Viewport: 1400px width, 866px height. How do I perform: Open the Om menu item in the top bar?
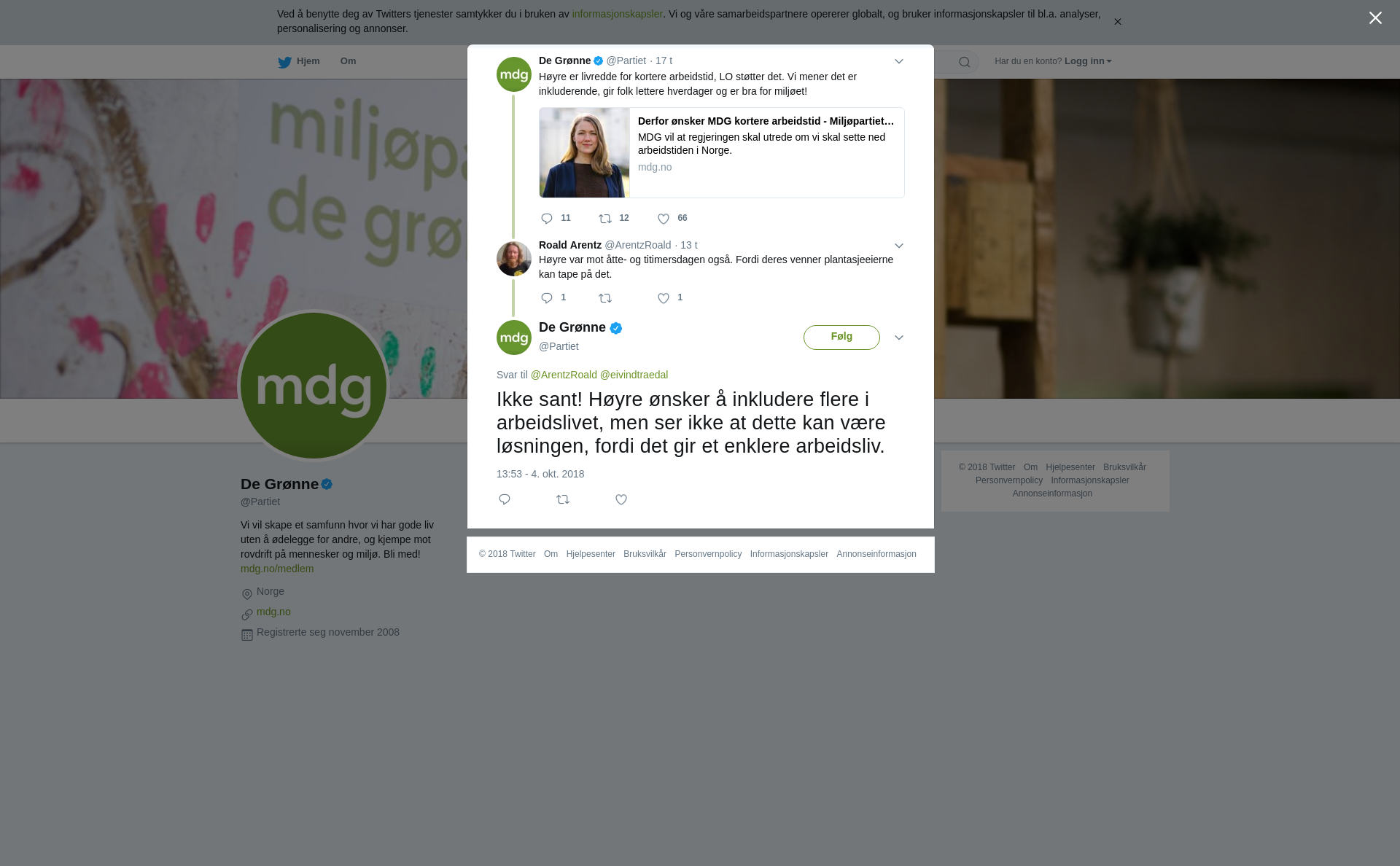[348, 61]
